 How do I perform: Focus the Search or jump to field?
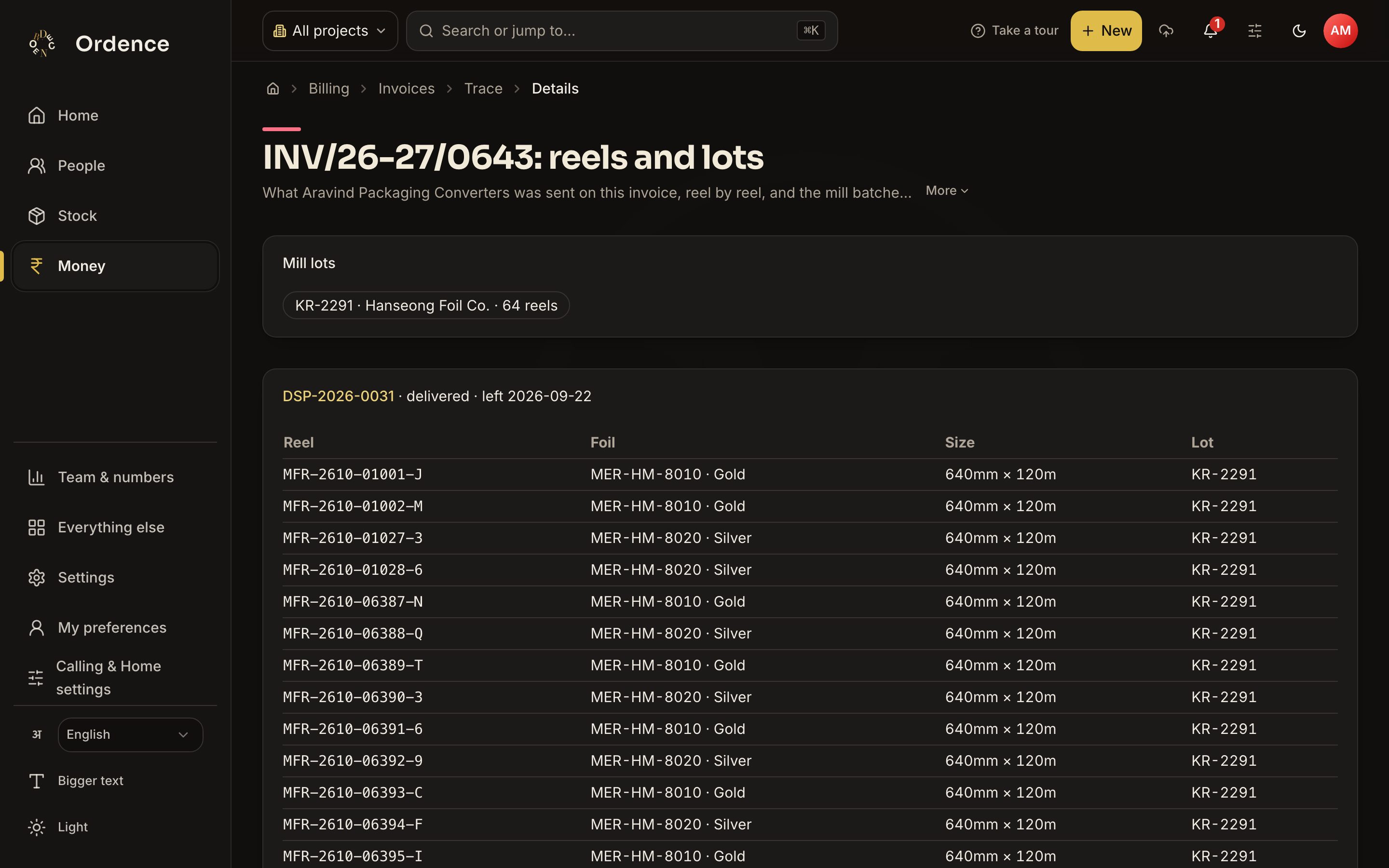(622, 30)
